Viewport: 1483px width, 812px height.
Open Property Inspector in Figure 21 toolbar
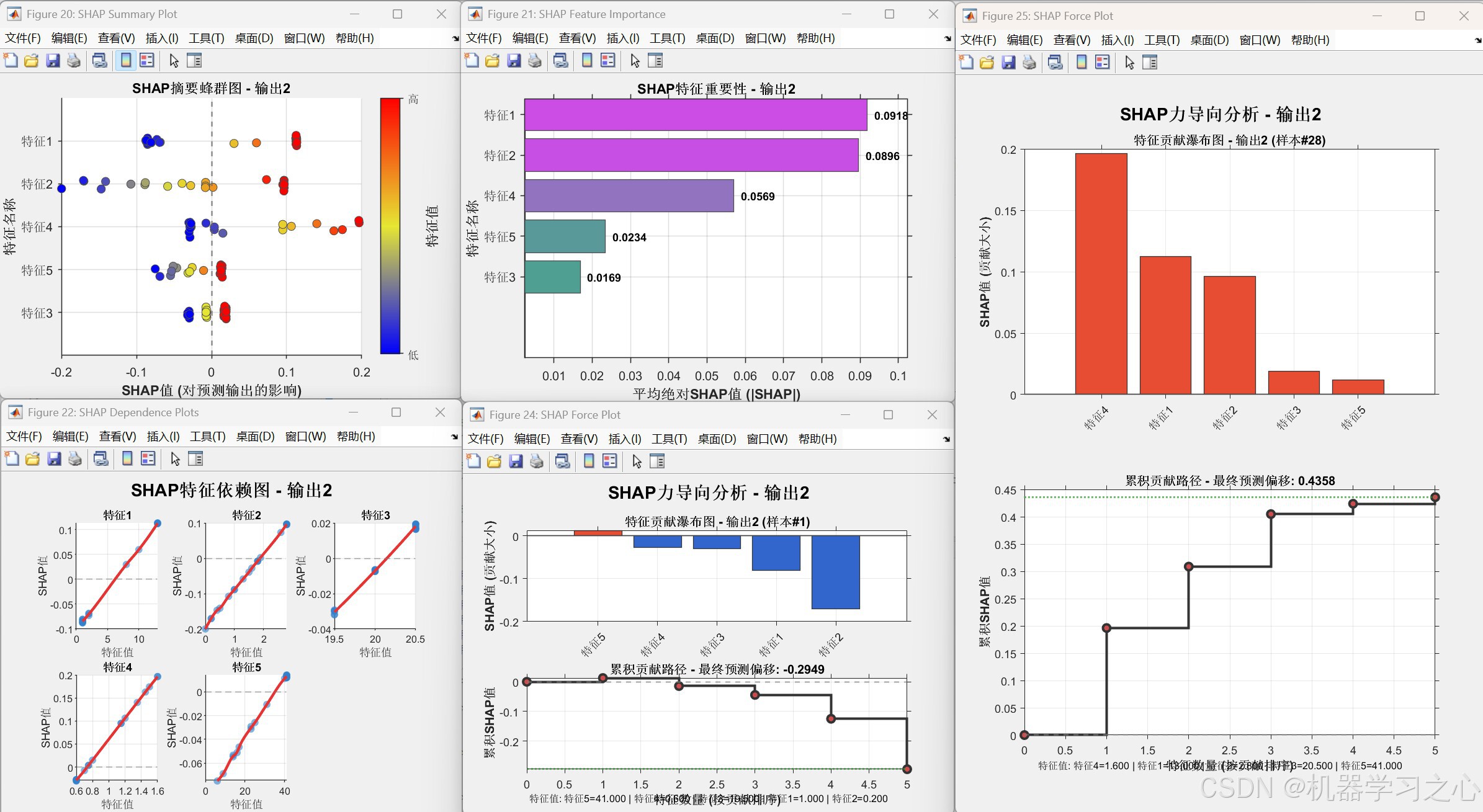click(x=655, y=60)
